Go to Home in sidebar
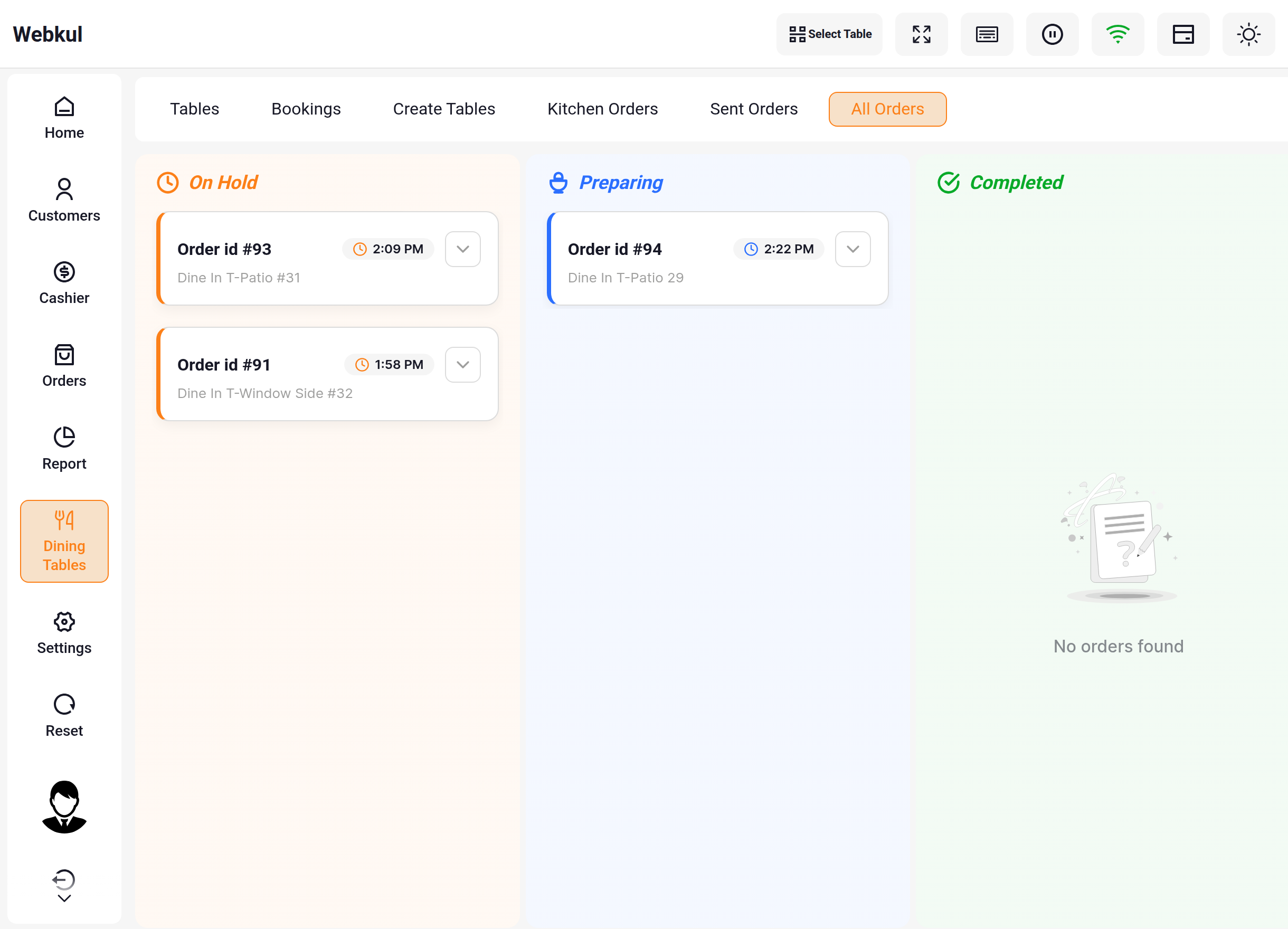Screen dimensions: 1288x929 [x=64, y=118]
